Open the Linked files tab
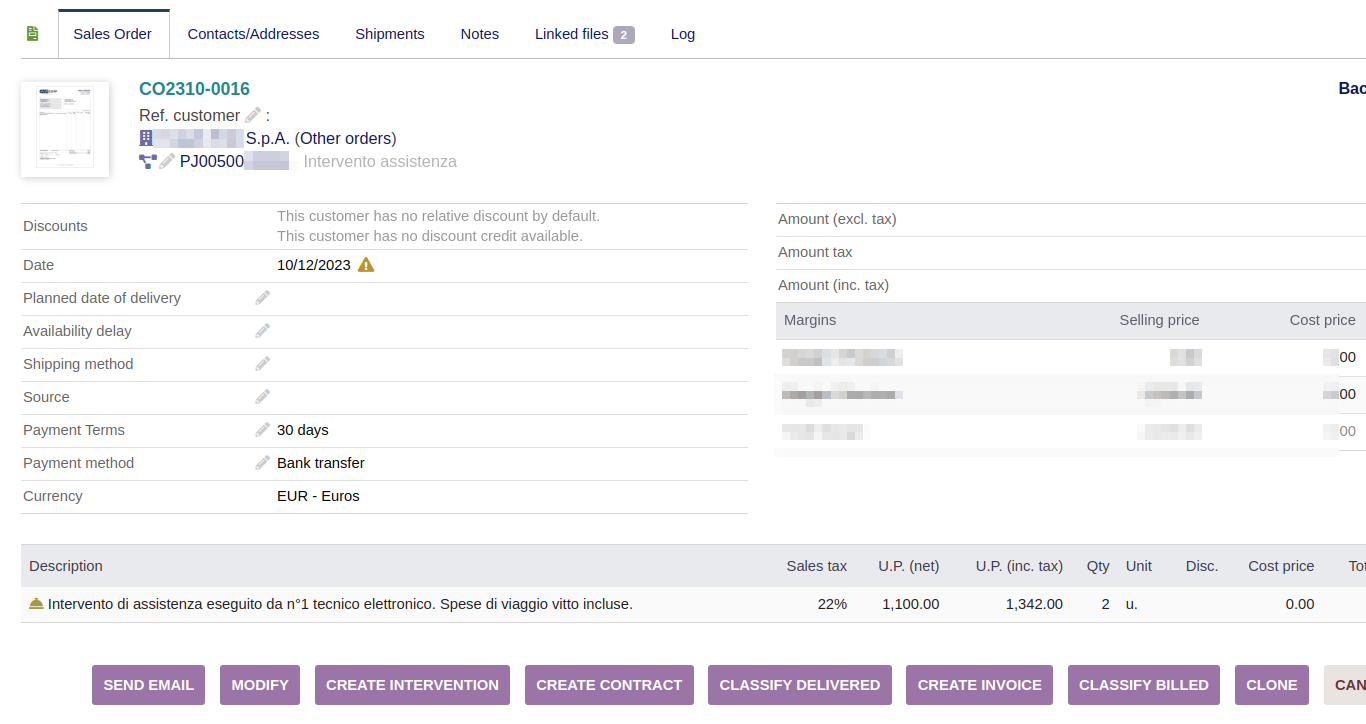Image resolution: width=1366 pixels, height=724 pixels. (x=584, y=34)
